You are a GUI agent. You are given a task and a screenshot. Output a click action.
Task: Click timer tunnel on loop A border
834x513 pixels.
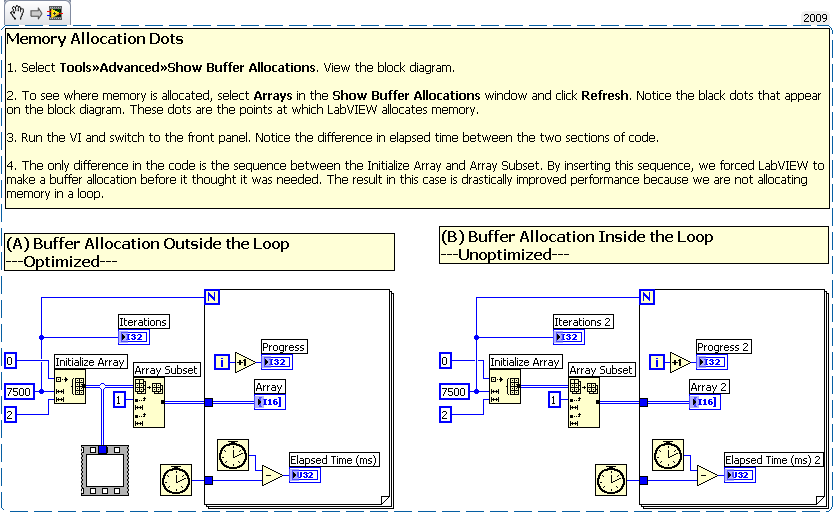click(208, 481)
